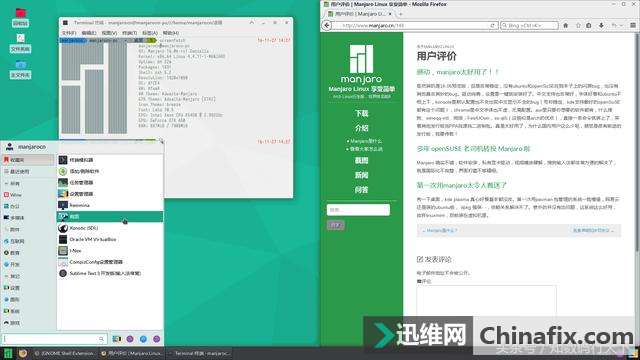Click the reload icon in Firefox URL bar
Viewport: 640px width, 360px height.
pyautogui.click(x=492, y=25)
